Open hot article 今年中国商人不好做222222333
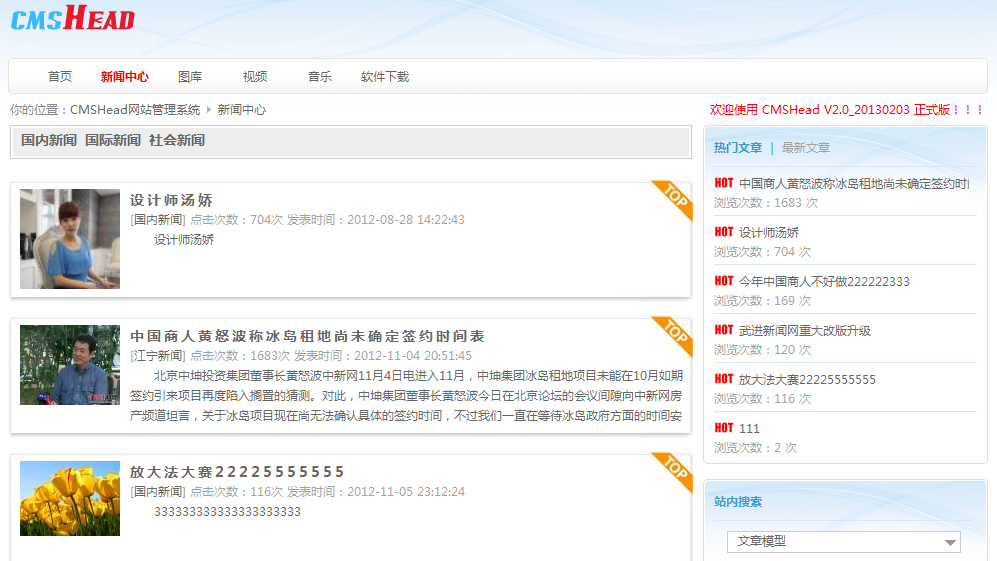Image resolution: width=997 pixels, height=561 pixels. pyautogui.click(x=824, y=282)
